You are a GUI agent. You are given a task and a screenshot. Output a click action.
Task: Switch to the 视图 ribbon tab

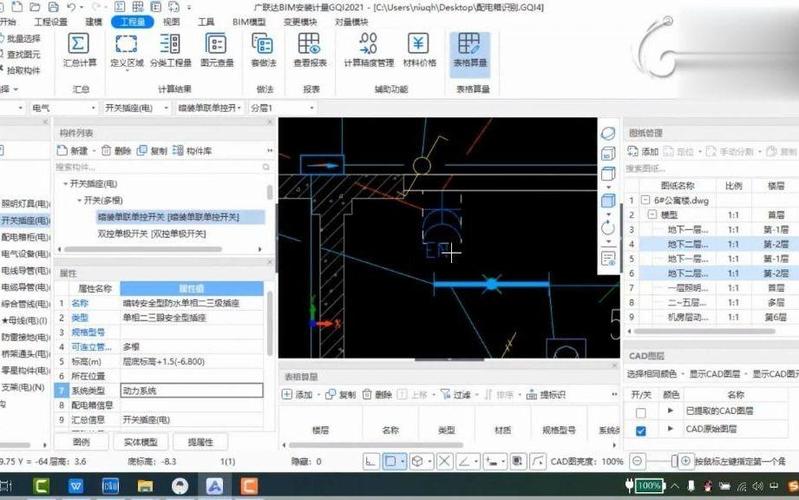(x=171, y=22)
